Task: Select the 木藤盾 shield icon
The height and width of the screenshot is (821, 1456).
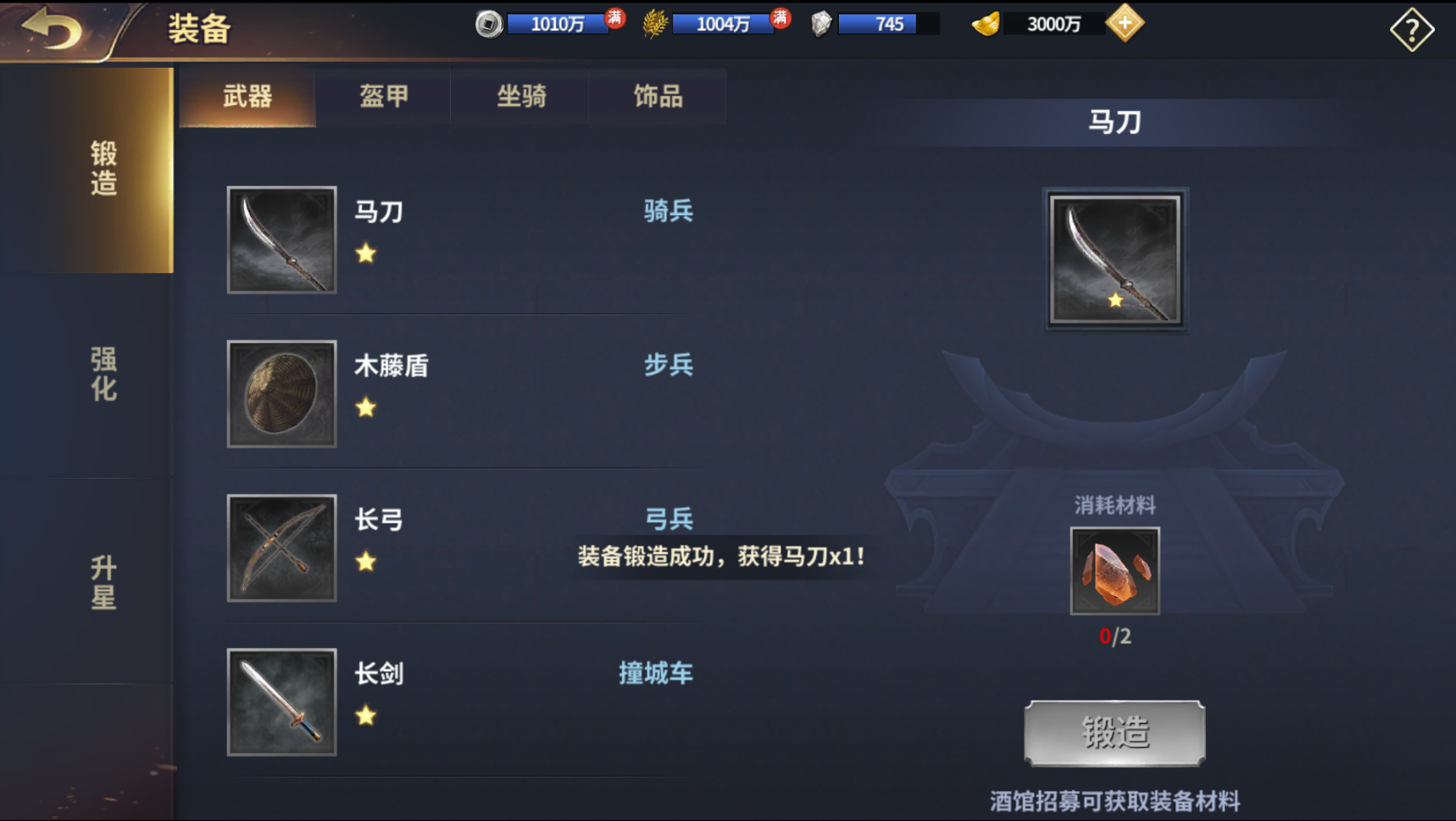Action: coord(281,394)
